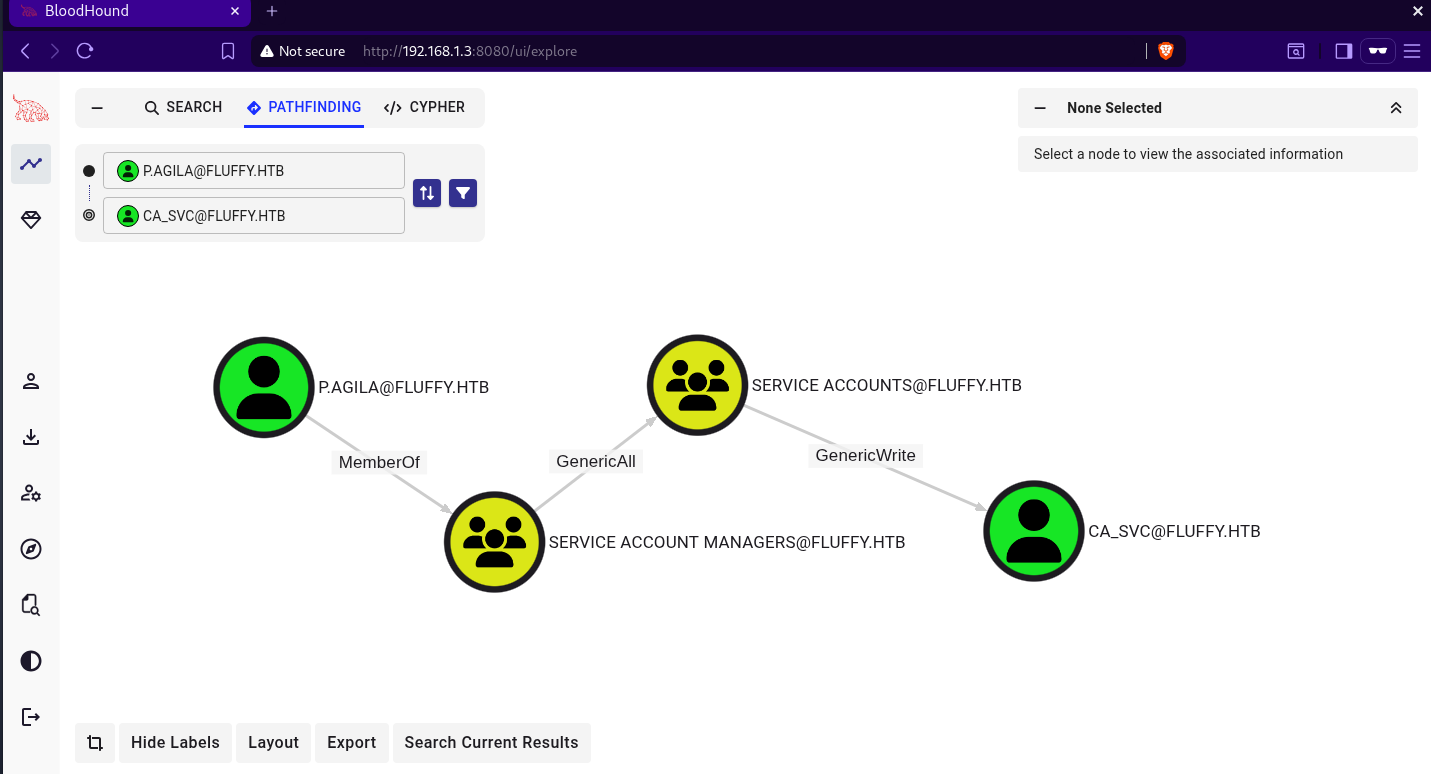The image size is (1431, 774).
Task: Click Hide Labels to toggle graph labels
Action: 175,743
